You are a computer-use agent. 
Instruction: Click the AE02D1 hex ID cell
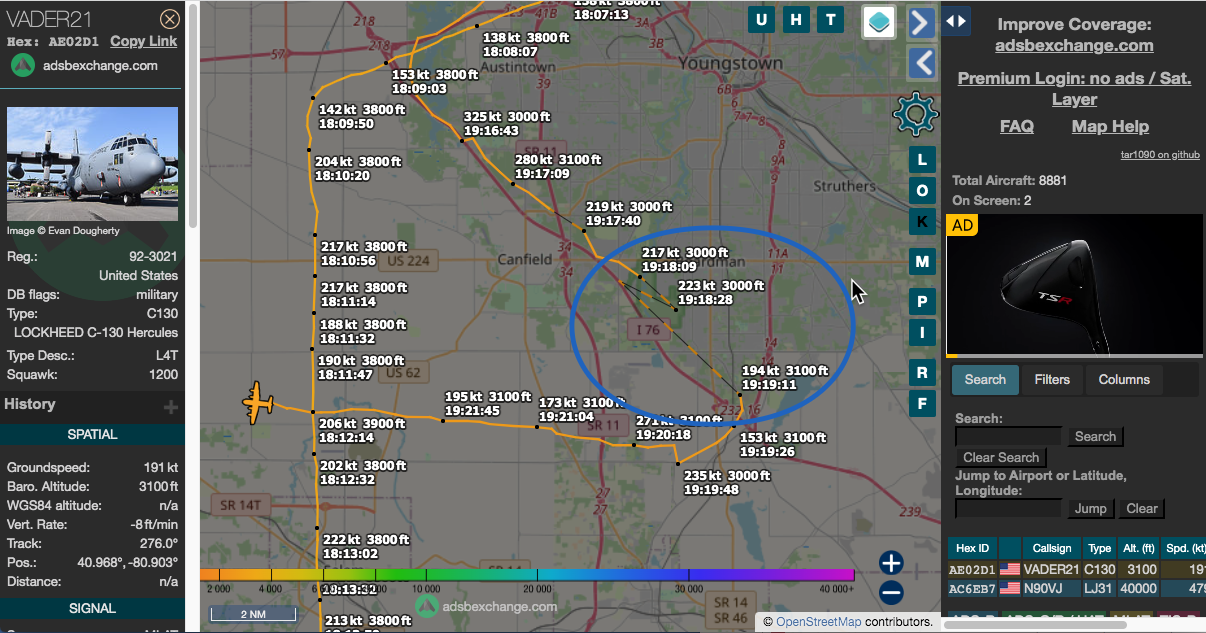[x=971, y=570]
